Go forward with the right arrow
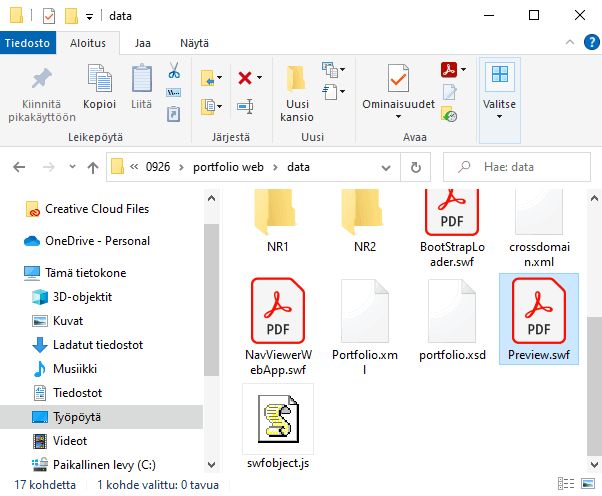This screenshot has height=496, width=602. (x=48, y=167)
